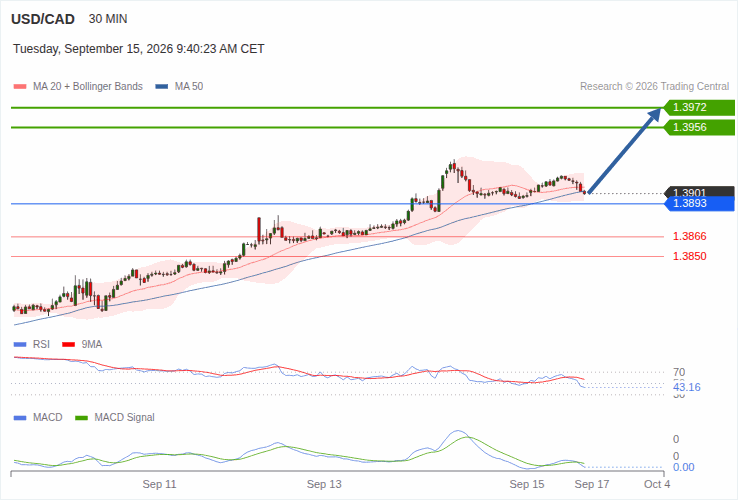The width and height of the screenshot is (738, 500).
Task: Click the current price 1.3901 label
Action: (x=699, y=192)
